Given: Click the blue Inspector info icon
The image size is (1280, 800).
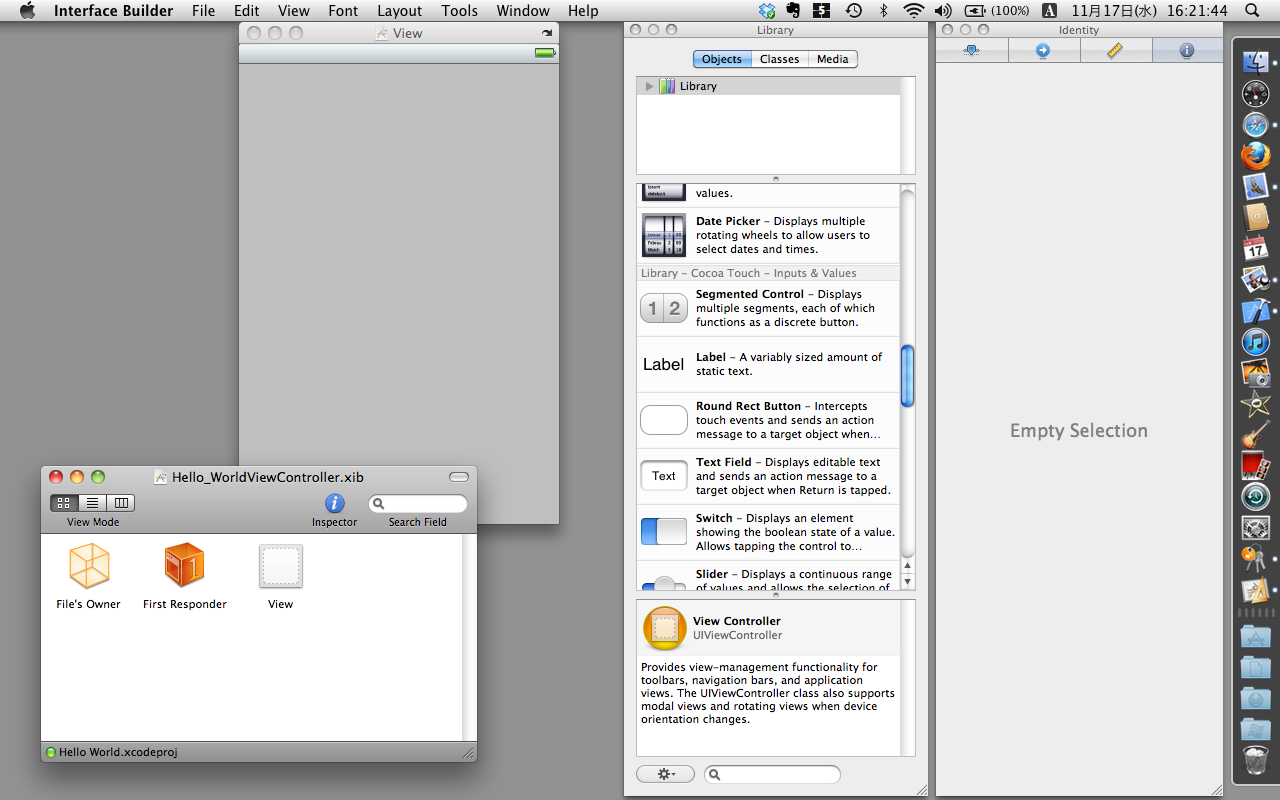Looking at the screenshot, I should (335, 503).
